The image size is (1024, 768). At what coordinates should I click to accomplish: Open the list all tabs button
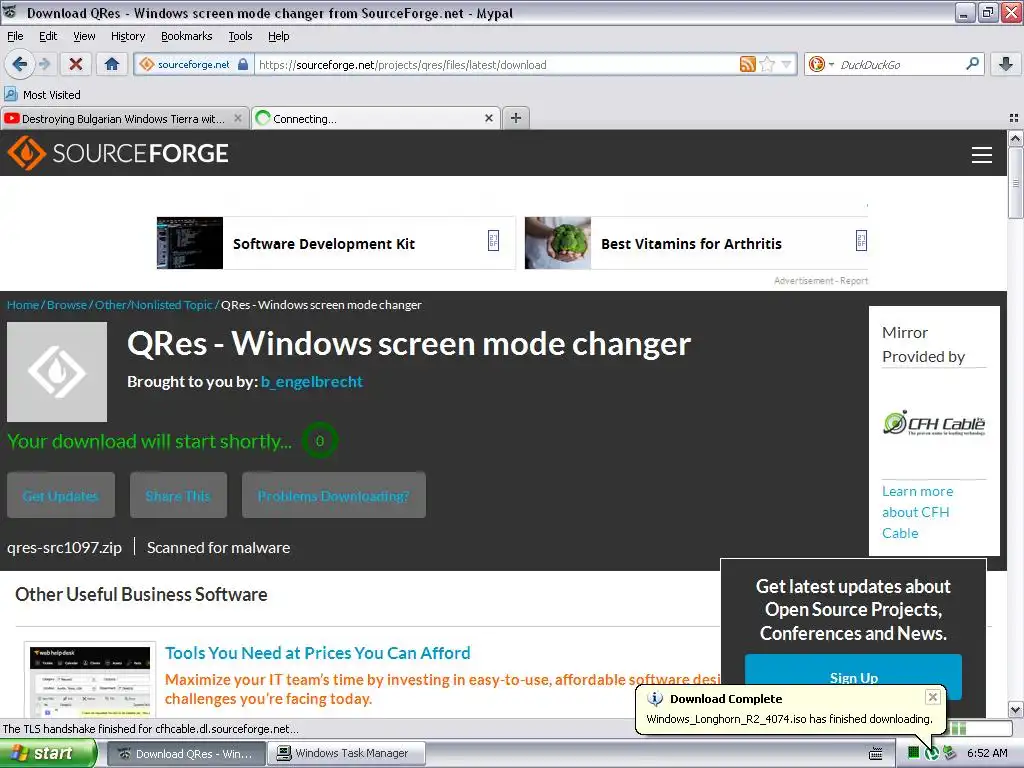point(1014,118)
